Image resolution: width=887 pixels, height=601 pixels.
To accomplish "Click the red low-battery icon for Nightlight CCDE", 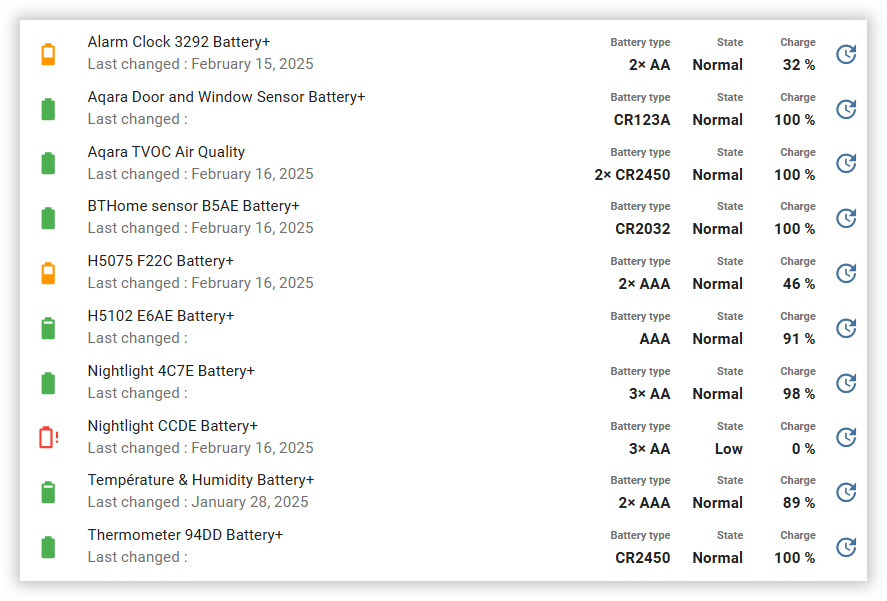I will pos(48,437).
